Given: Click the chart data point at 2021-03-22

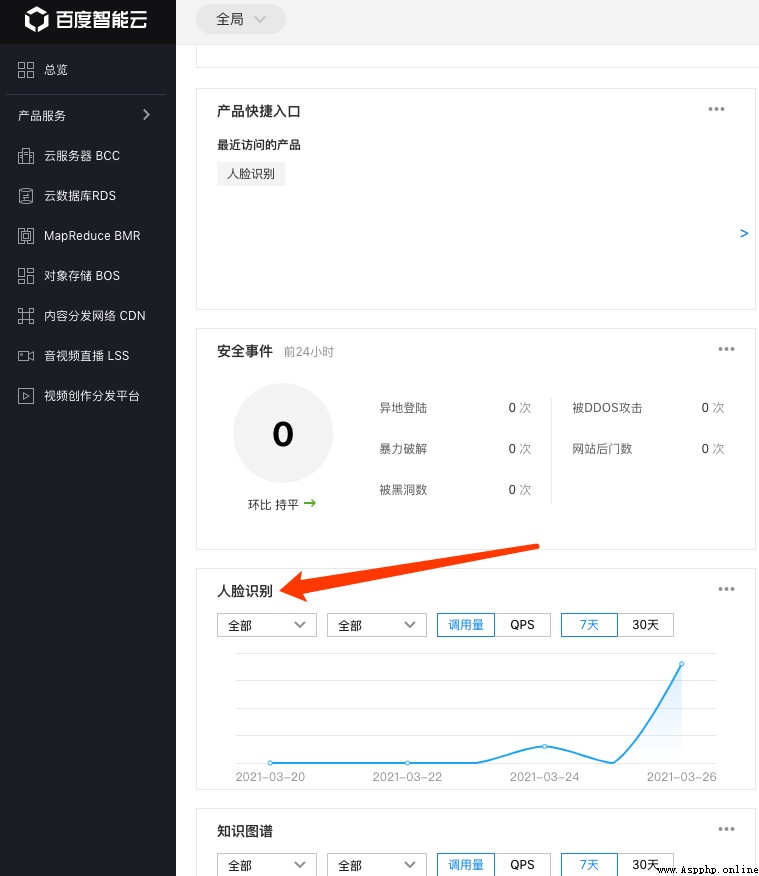Looking at the screenshot, I should point(407,763).
